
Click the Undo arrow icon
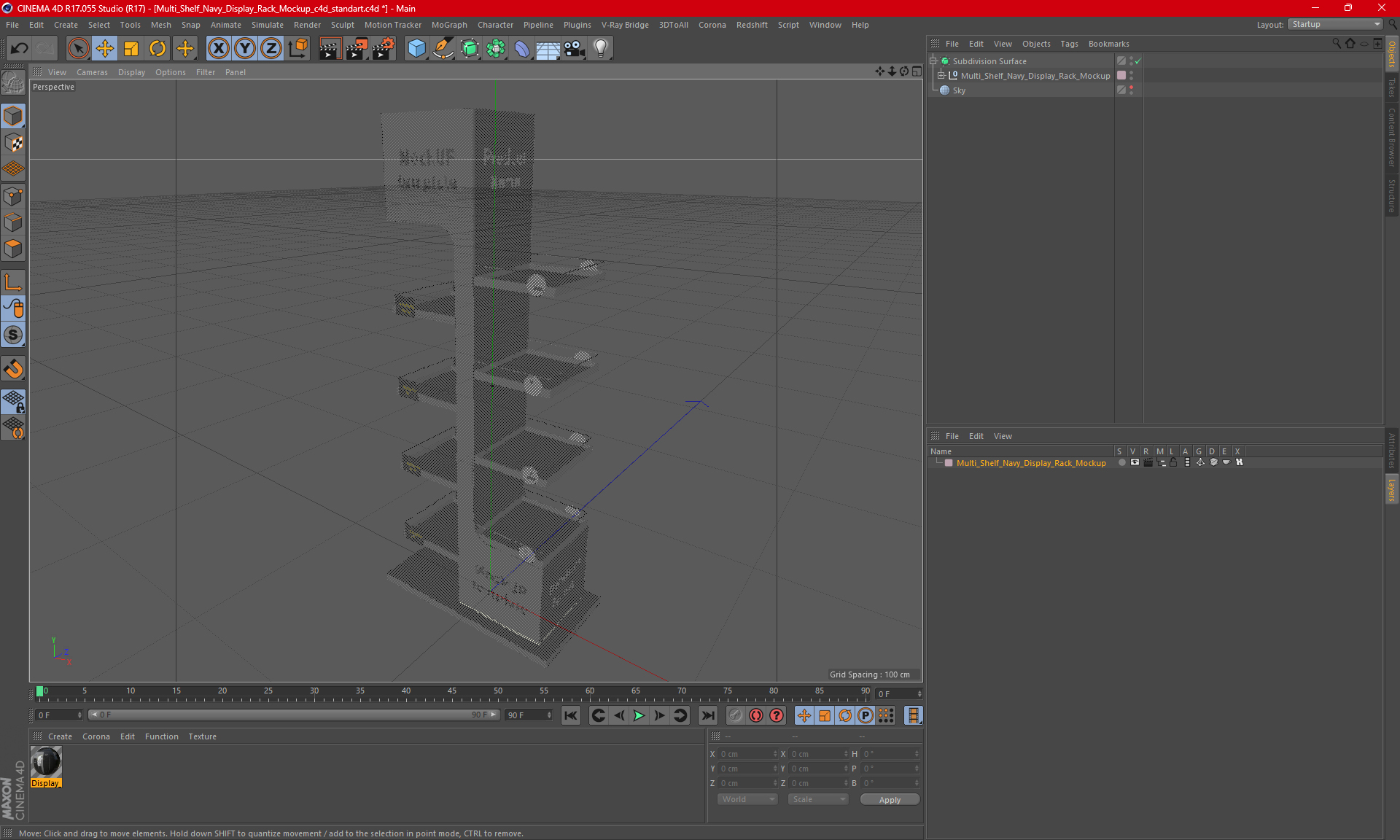click(x=20, y=48)
